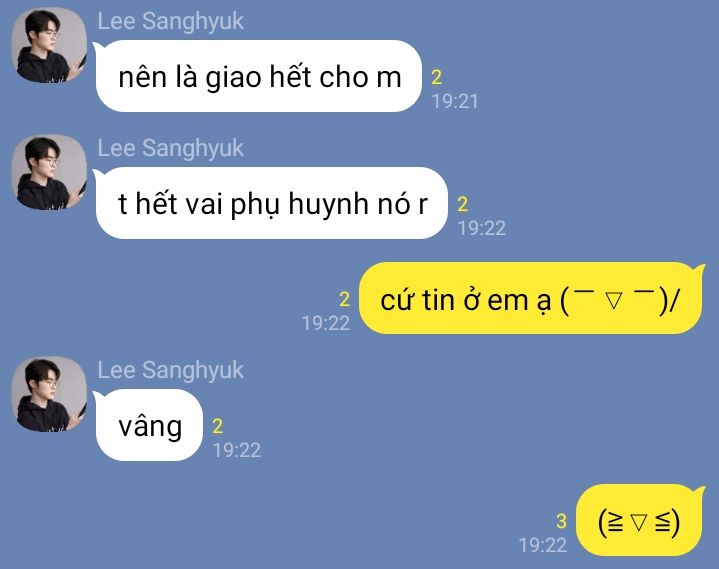
Task: Tap the yellow bubble "cứ tin ở em ạ"
Action: (531, 298)
